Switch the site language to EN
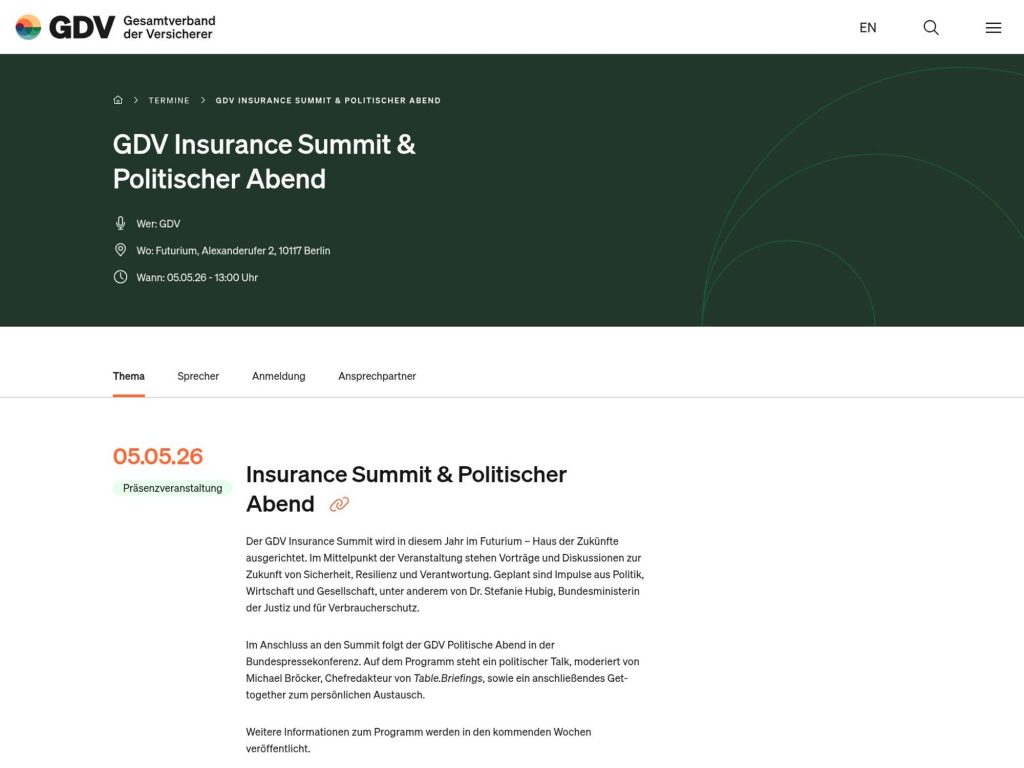1024x768 pixels. coord(868,27)
